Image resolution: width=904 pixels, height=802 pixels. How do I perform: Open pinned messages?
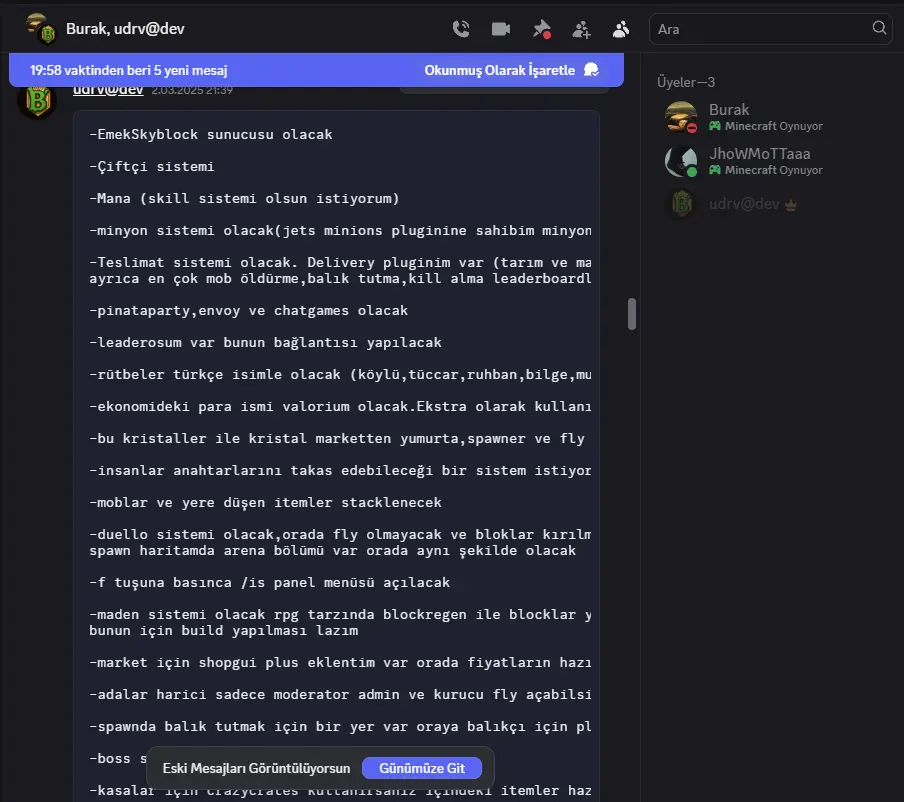point(541,29)
